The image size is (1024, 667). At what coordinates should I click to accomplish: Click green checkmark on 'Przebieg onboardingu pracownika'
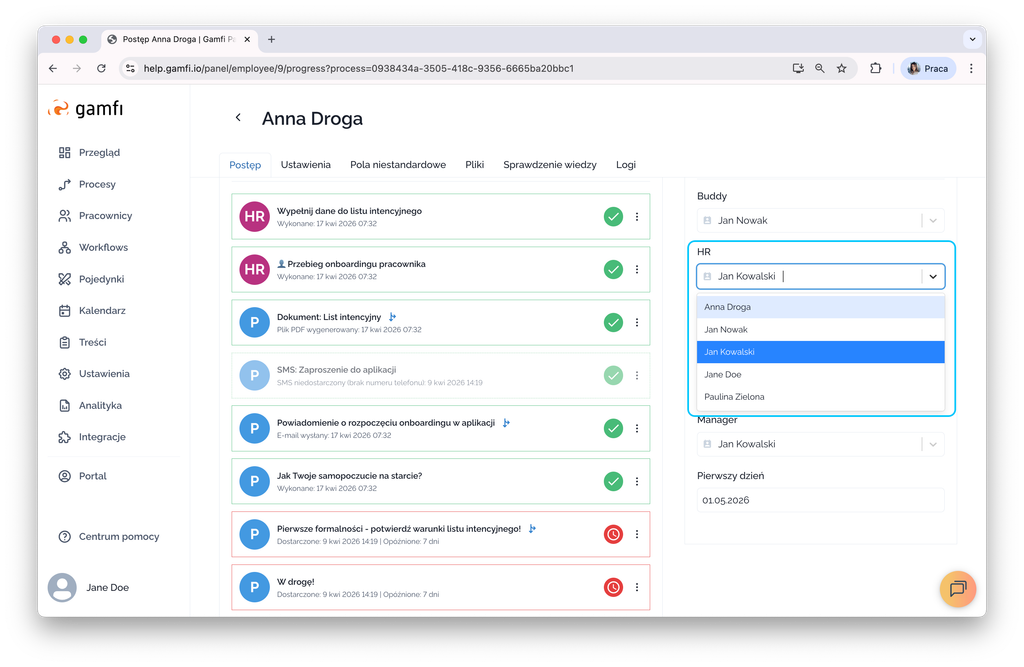[x=613, y=269]
